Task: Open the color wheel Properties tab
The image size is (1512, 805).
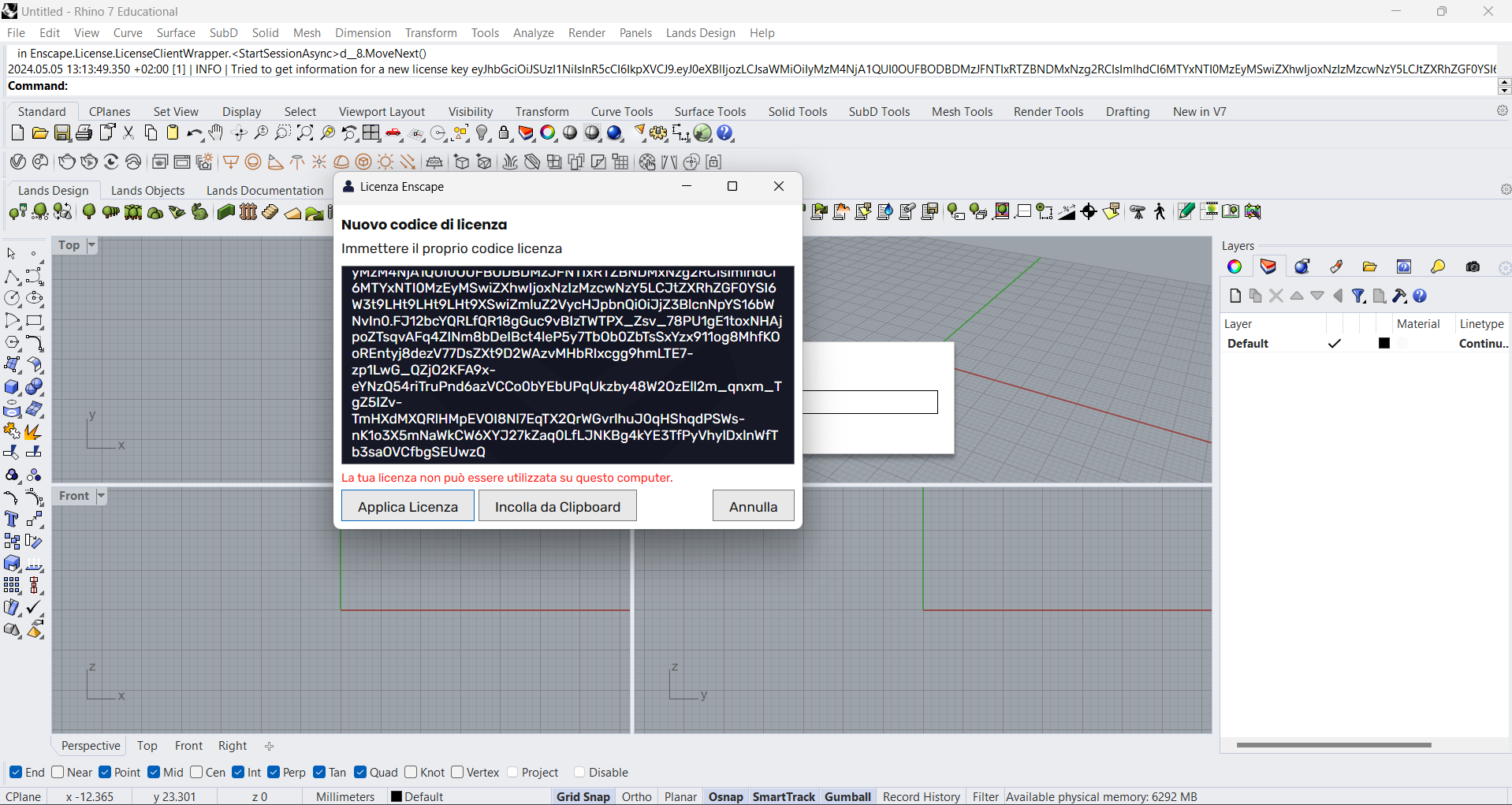Action: pos(1235,266)
